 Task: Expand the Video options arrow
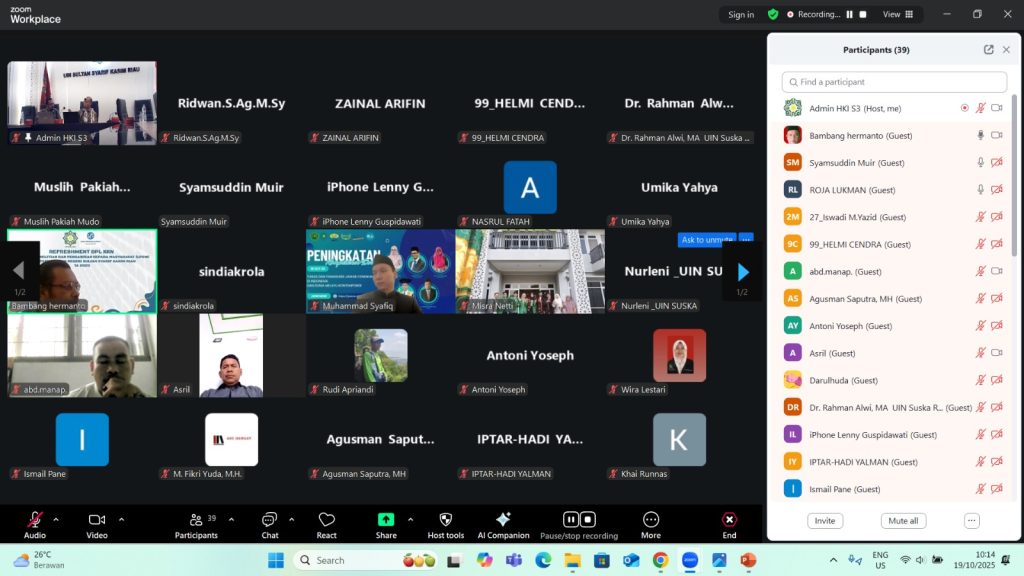click(122, 519)
